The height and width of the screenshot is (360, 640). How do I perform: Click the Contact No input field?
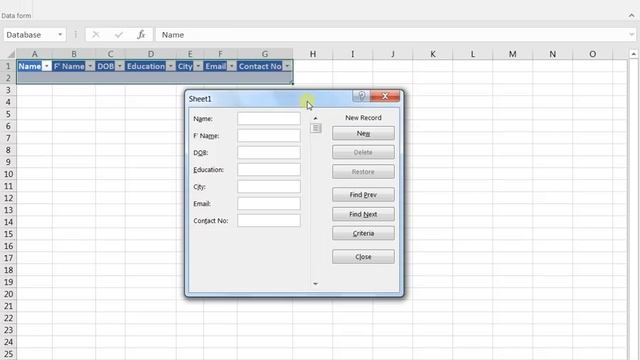[269, 220]
